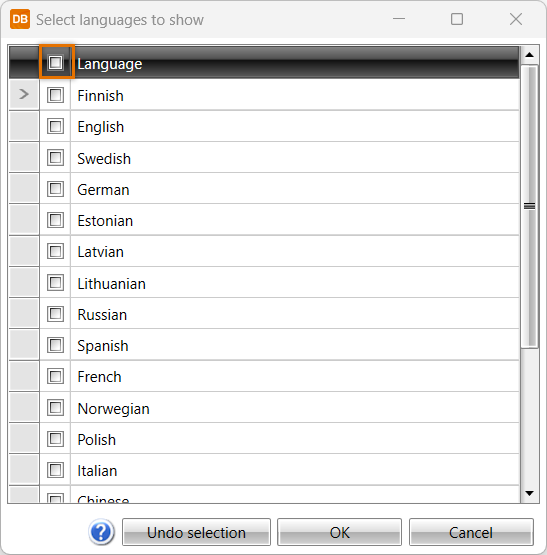Screen dimensions: 547x555
Task: Toggle the select-all checkbox in Language header
Action: click(56, 63)
